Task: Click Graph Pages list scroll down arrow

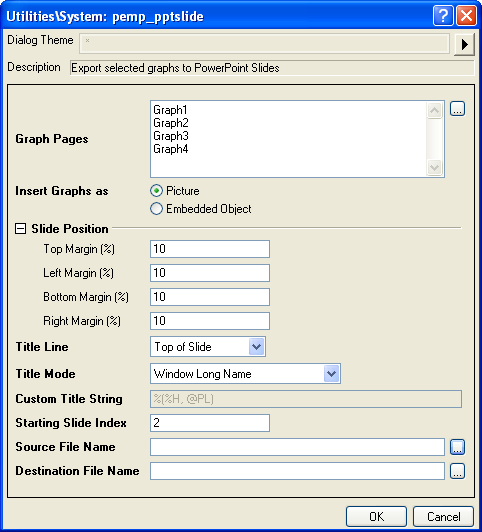Action: pos(435,167)
